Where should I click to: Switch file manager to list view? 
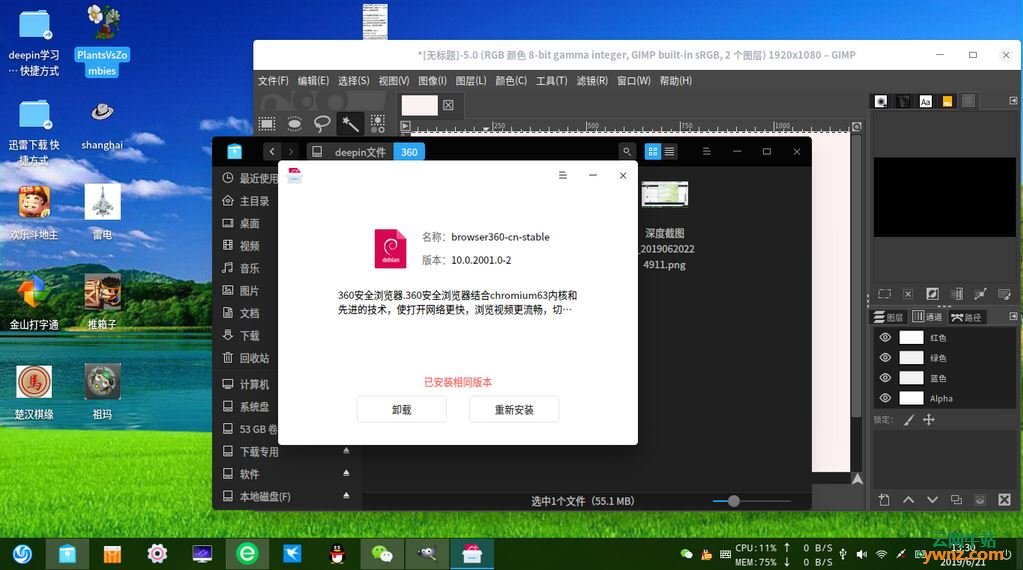(x=669, y=151)
